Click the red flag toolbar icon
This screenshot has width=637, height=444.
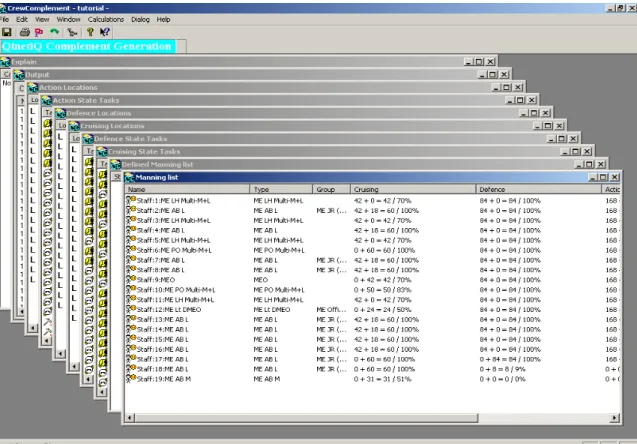pos(39,32)
